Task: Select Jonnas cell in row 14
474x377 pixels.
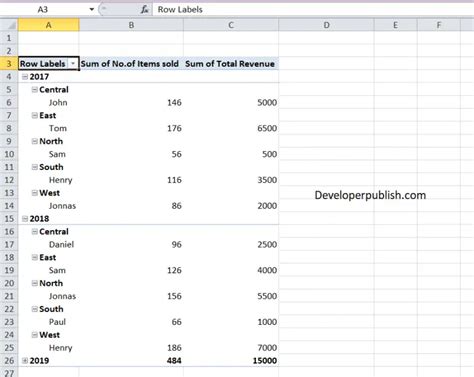Action: point(48,206)
